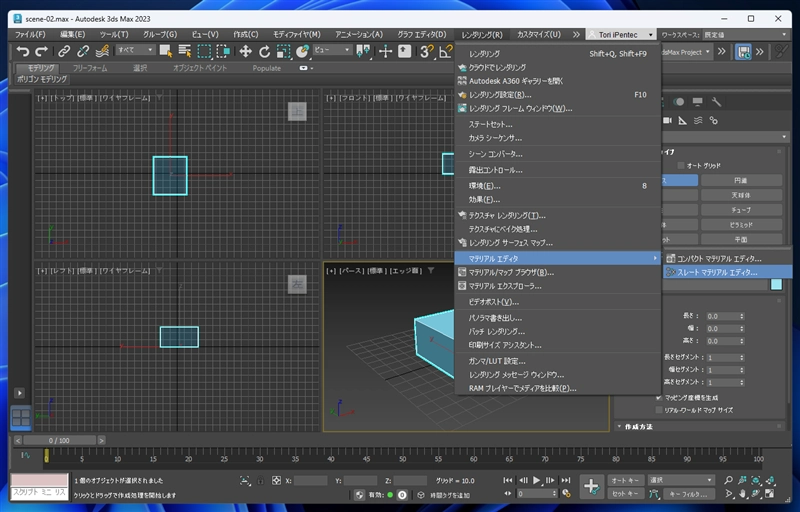Viewport: 800px width, 512px height.
Task: Click the ピラミッド primitive button
Action: tap(741, 224)
